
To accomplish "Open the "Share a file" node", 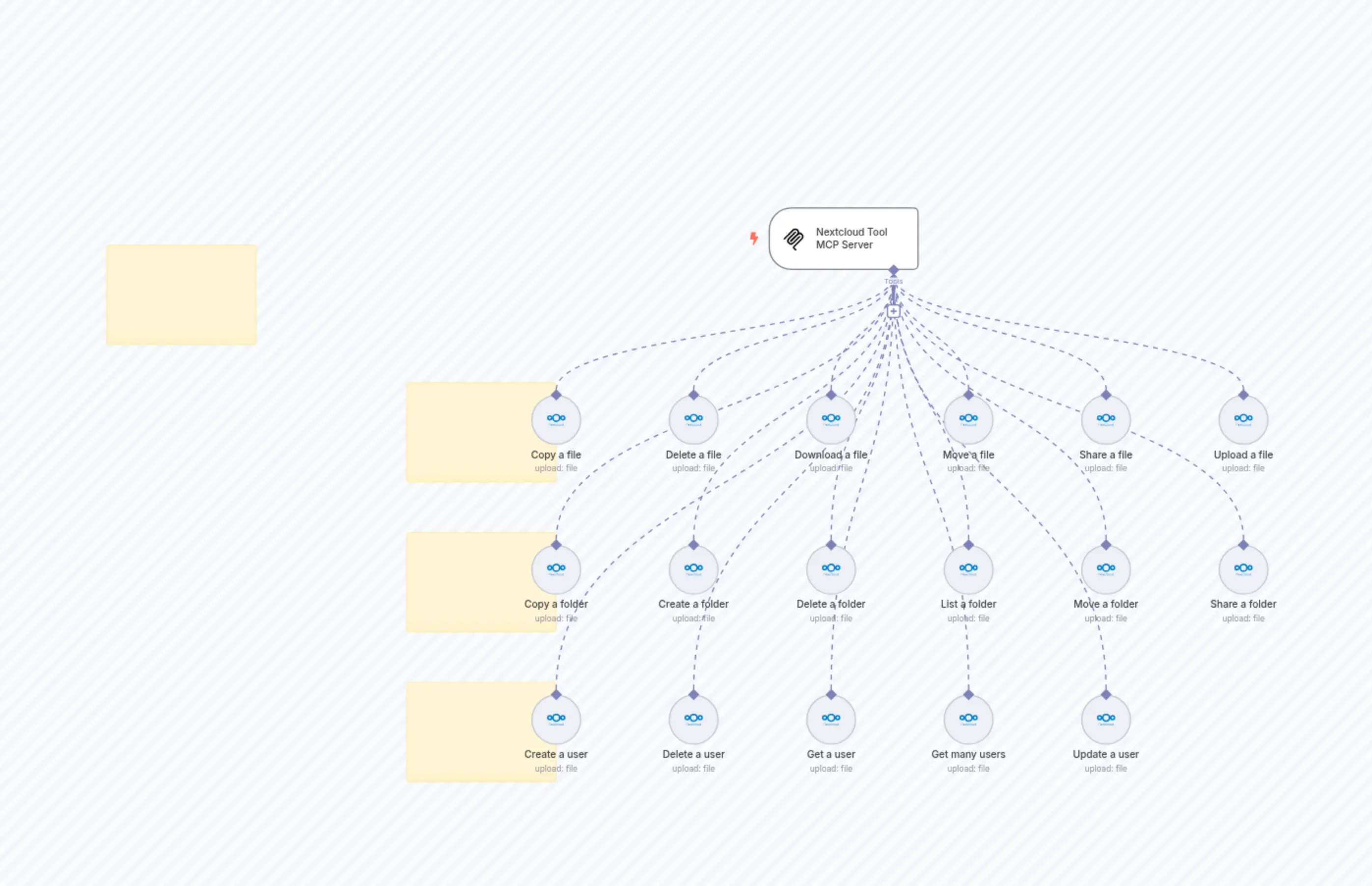I will pyautogui.click(x=1105, y=419).
